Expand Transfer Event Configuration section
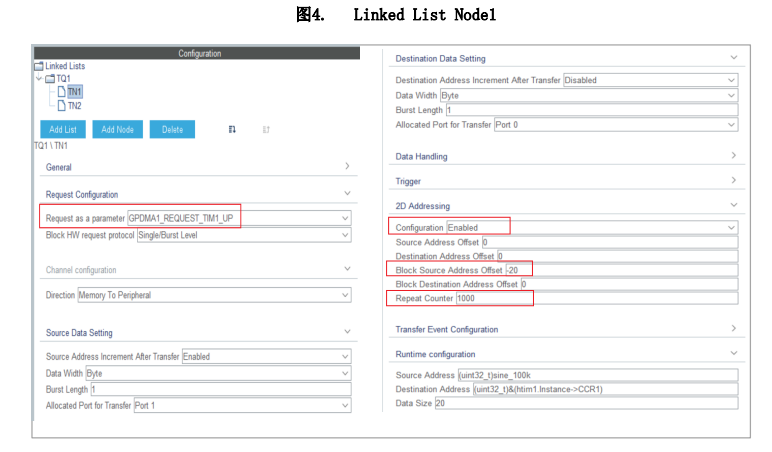The width and height of the screenshot is (772, 452). click(734, 328)
